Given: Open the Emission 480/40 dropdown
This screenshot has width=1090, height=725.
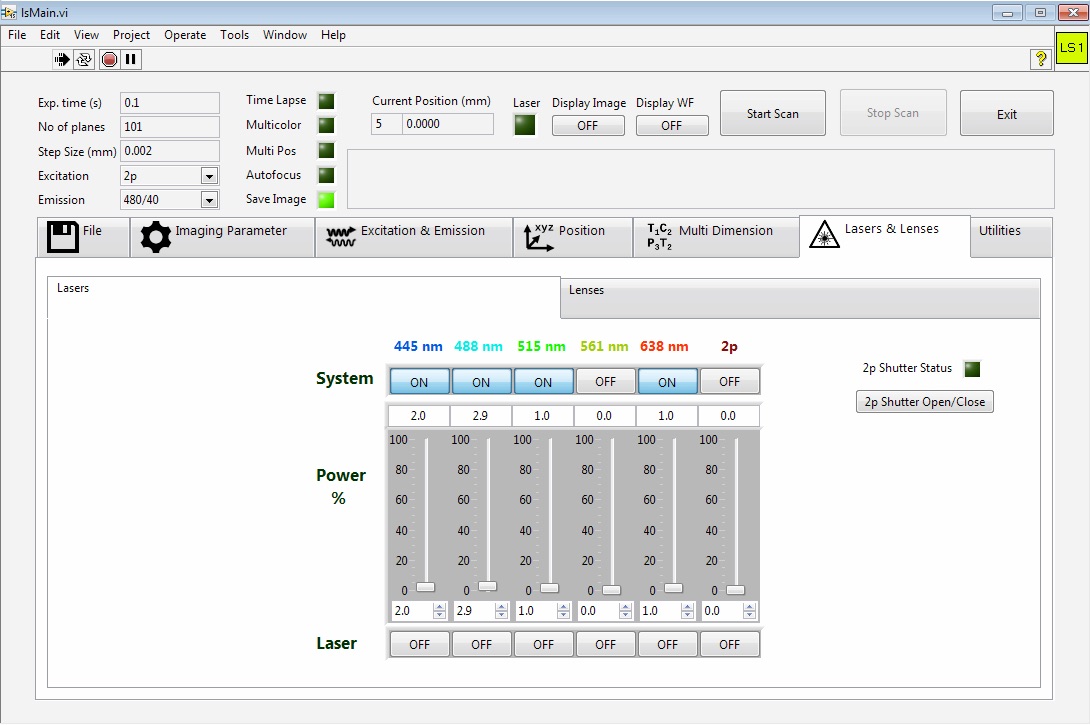Looking at the screenshot, I should 209,200.
